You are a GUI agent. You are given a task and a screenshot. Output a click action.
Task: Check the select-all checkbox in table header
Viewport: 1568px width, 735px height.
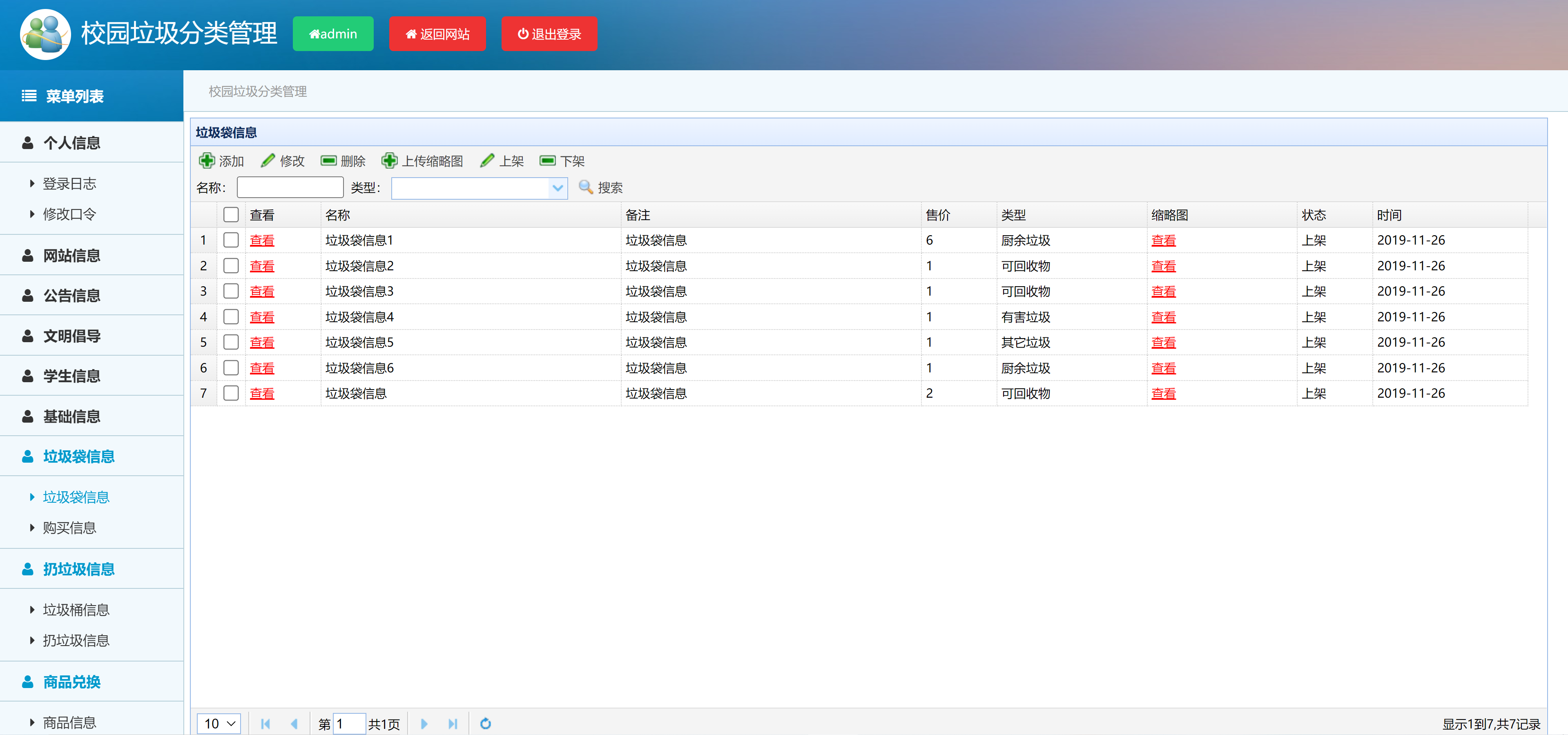(x=231, y=214)
